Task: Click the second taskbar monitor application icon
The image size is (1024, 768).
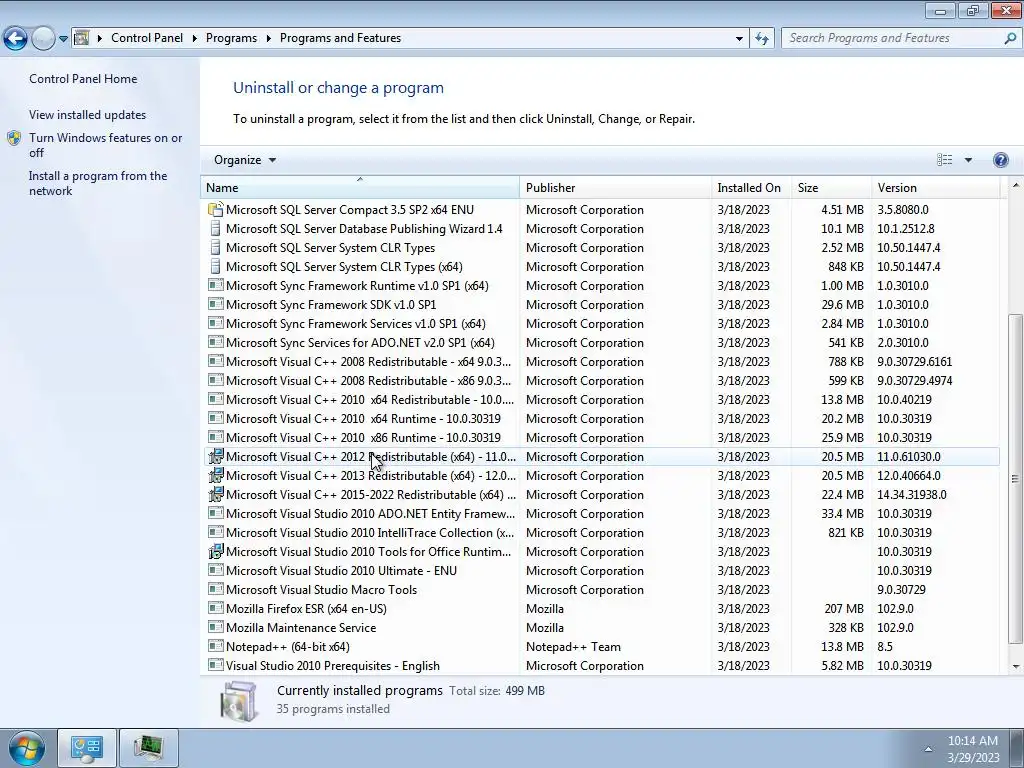Action: click(x=148, y=748)
